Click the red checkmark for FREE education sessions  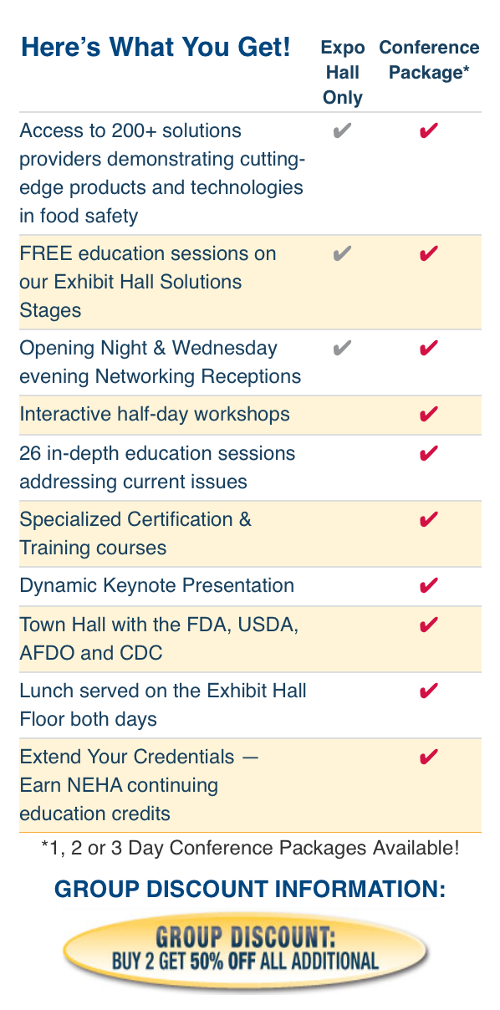click(428, 254)
